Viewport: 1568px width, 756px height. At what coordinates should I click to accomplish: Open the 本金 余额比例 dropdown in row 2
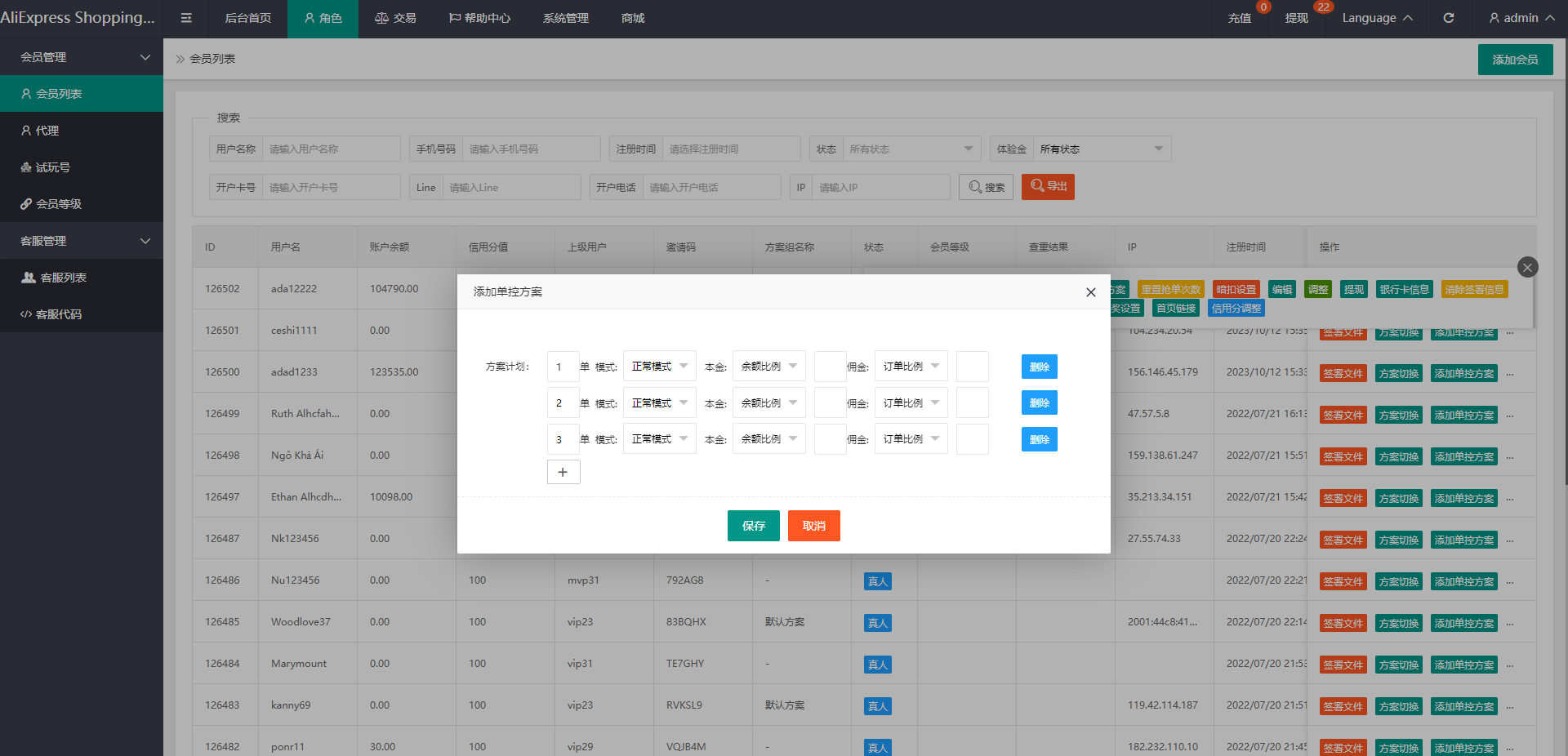point(768,403)
